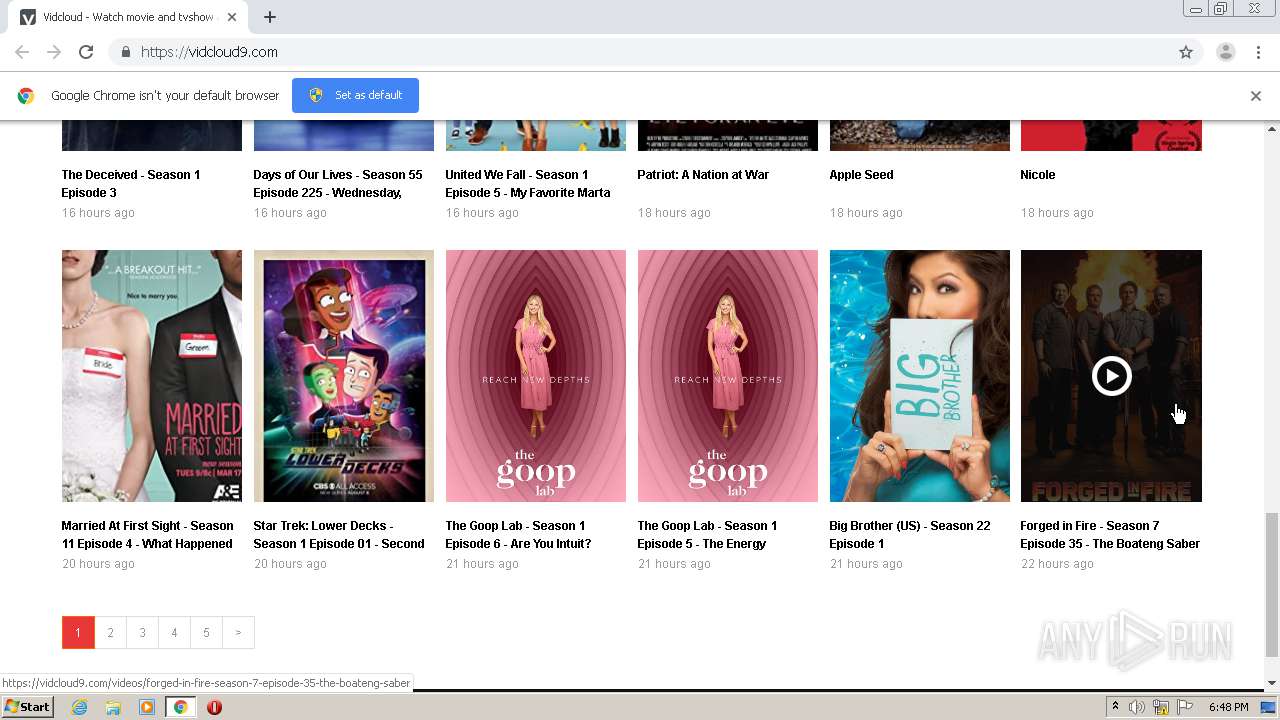Image resolution: width=1280 pixels, height=720 pixels.
Task: Dismiss the default browser notification bar
Action: click(1256, 96)
